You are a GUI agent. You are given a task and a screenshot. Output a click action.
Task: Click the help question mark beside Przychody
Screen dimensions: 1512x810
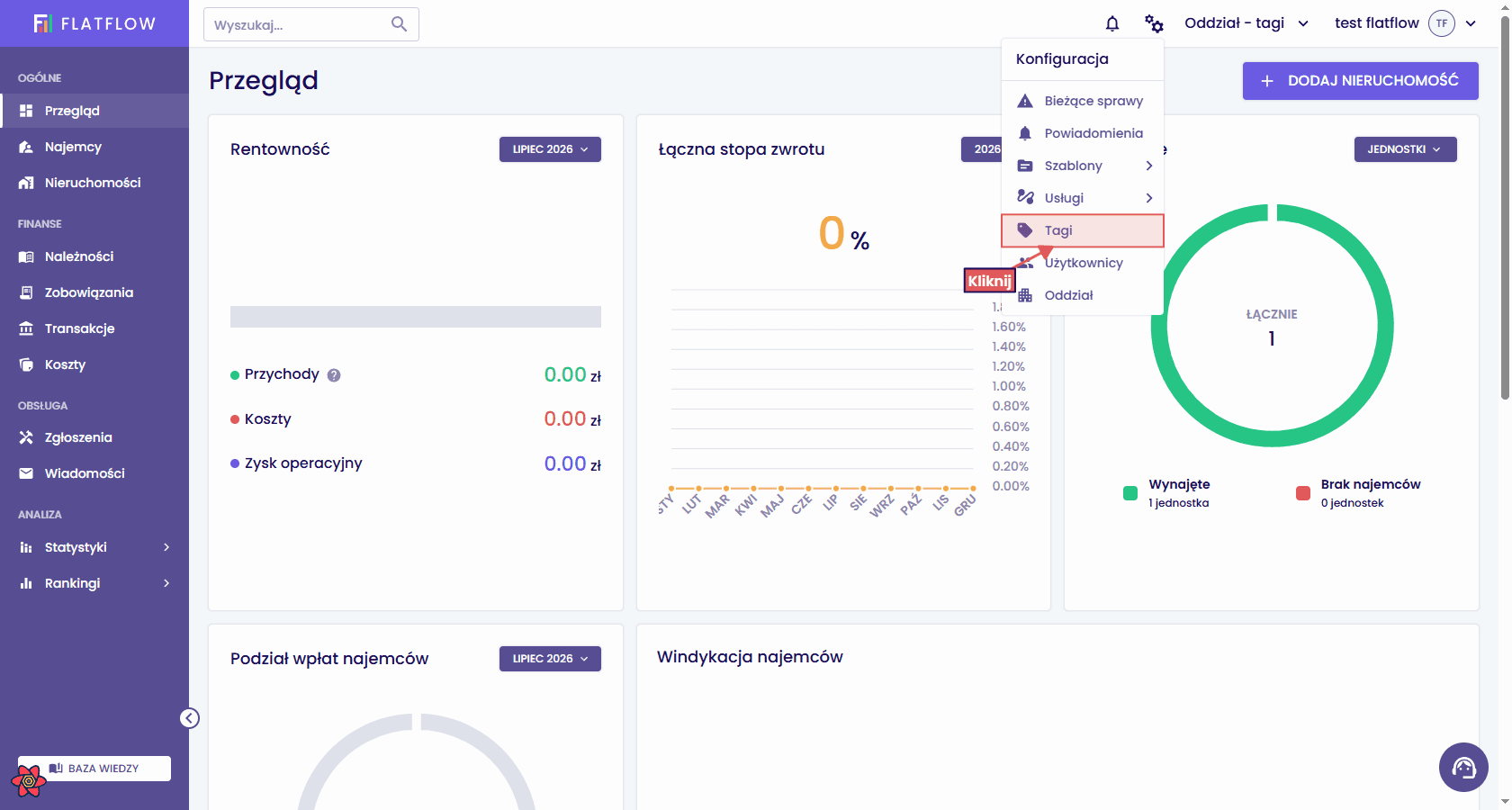point(334,375)
